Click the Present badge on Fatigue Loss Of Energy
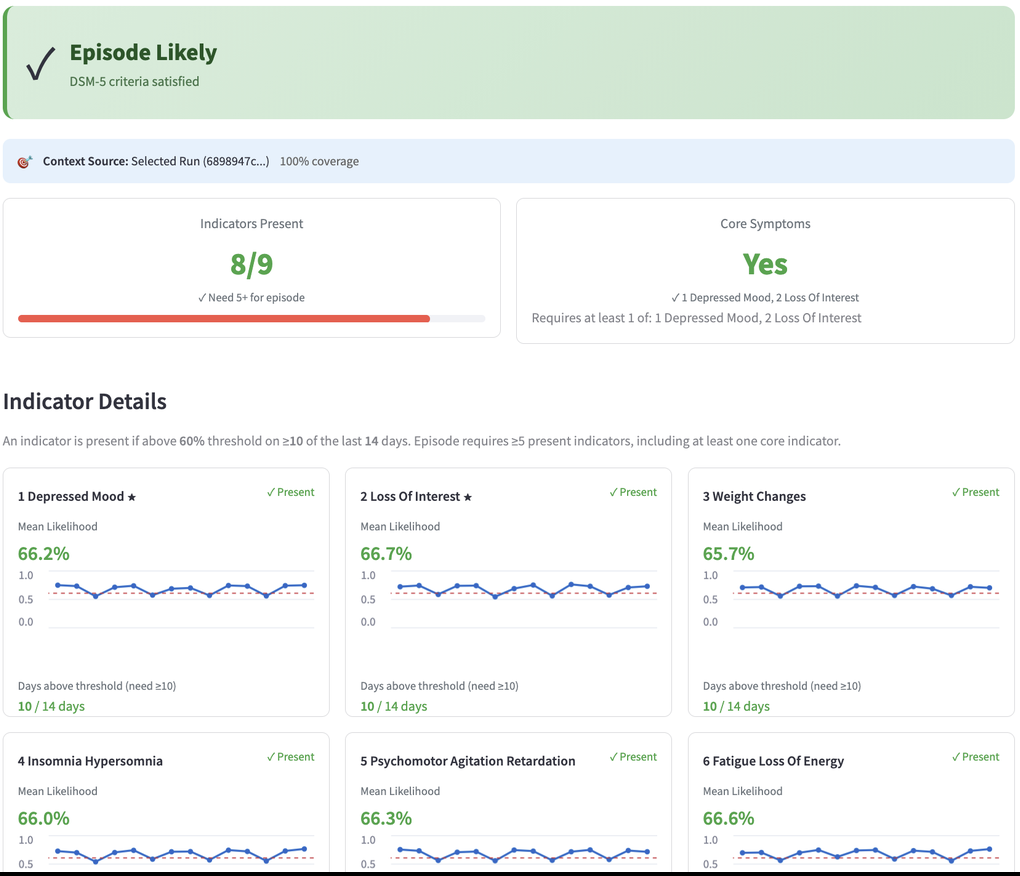This screenshot has height=876, width=1020. point(976,757)
